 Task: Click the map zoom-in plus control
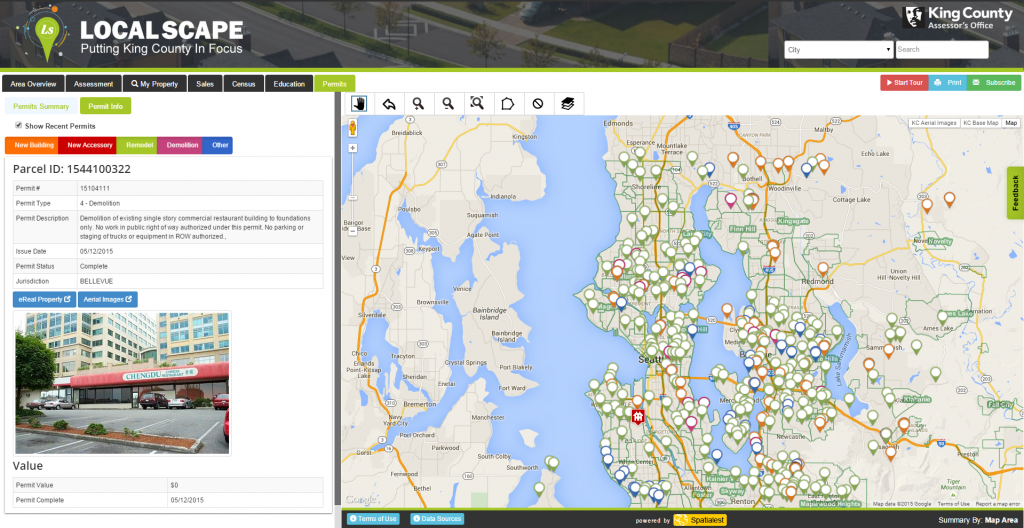pyautogui.click(x=353, y=148)
